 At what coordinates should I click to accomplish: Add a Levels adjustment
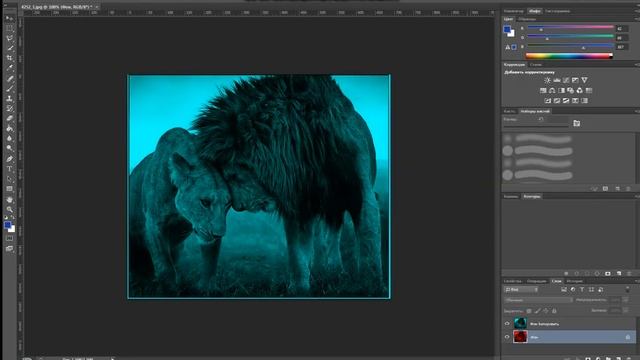(x=557, y=80)
